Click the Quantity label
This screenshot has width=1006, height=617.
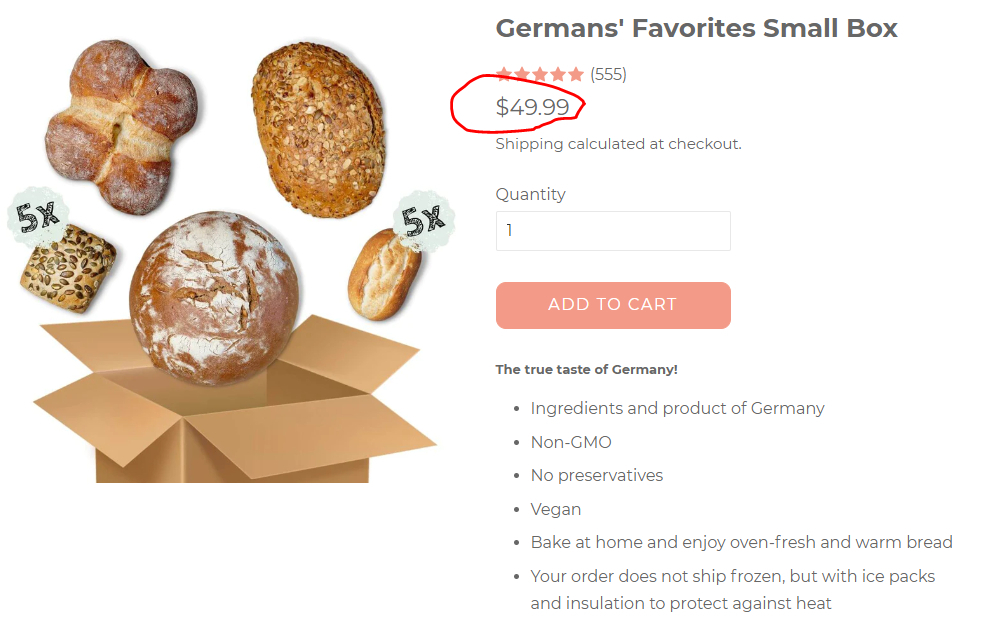[x=530, y=194]
